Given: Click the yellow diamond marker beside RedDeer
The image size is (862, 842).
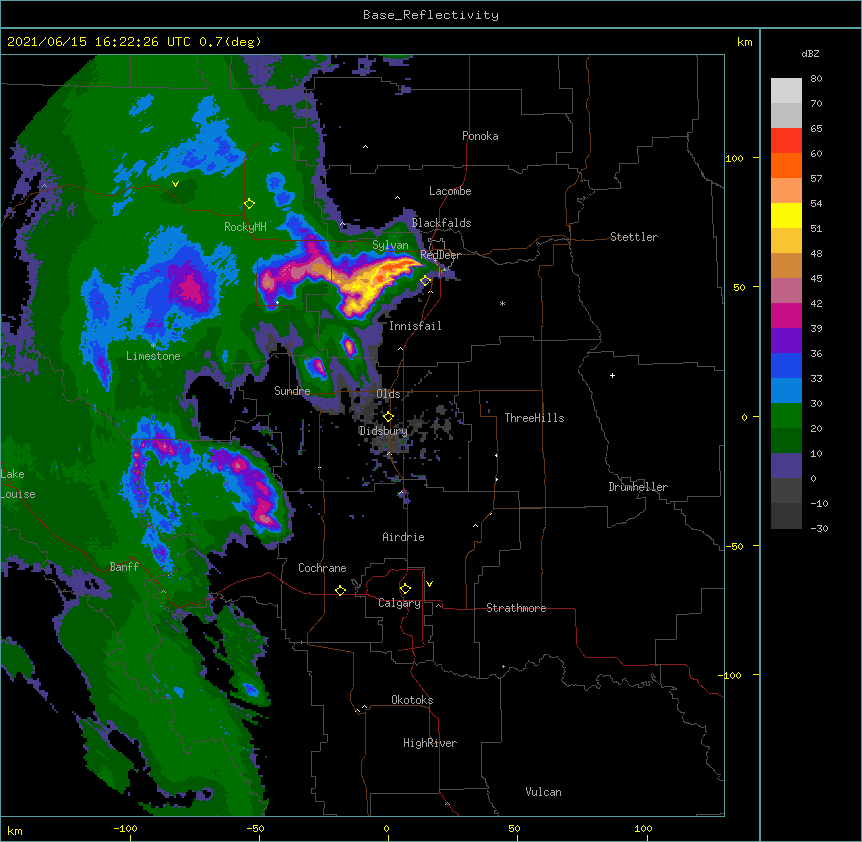Looking at the screenshot, I should [x=426, y=281].
